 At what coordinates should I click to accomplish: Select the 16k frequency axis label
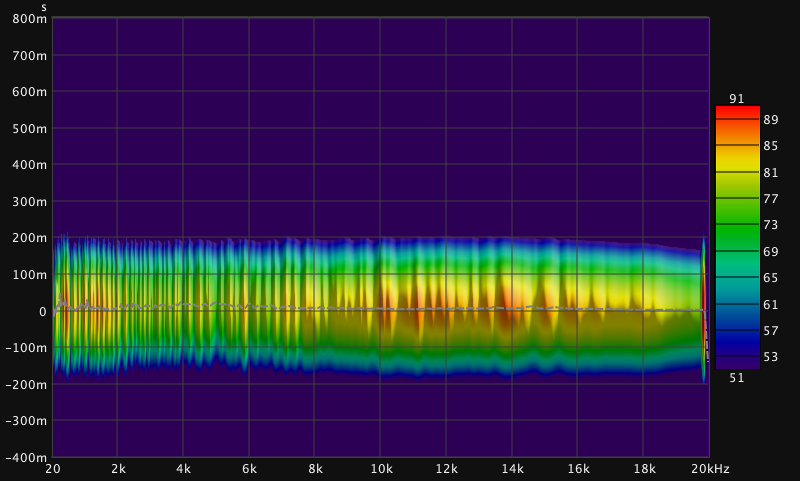pos(579,469)
